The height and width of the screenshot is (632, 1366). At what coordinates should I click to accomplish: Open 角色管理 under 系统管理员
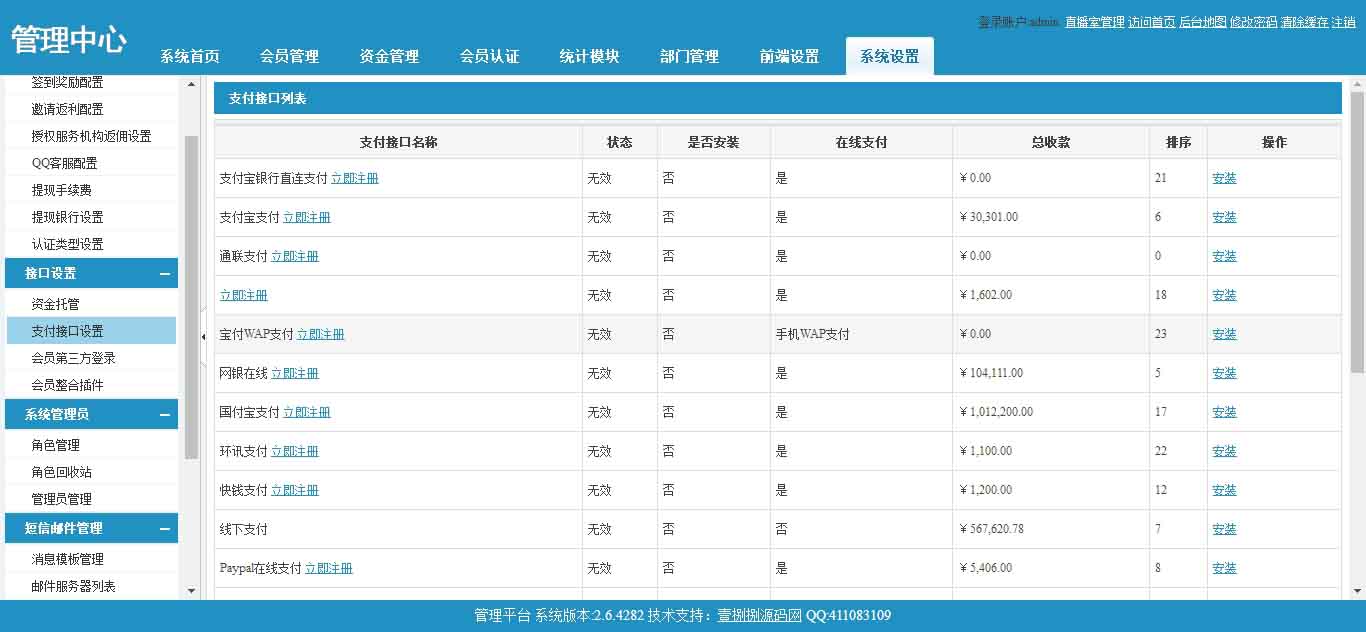click(x=55, y=445)
